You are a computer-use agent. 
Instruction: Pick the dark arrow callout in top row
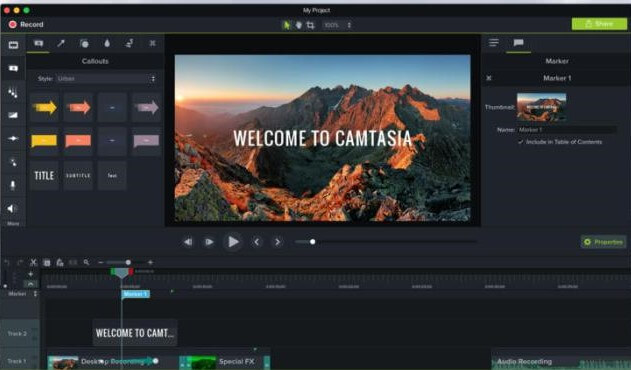click(x=112, y=107)
